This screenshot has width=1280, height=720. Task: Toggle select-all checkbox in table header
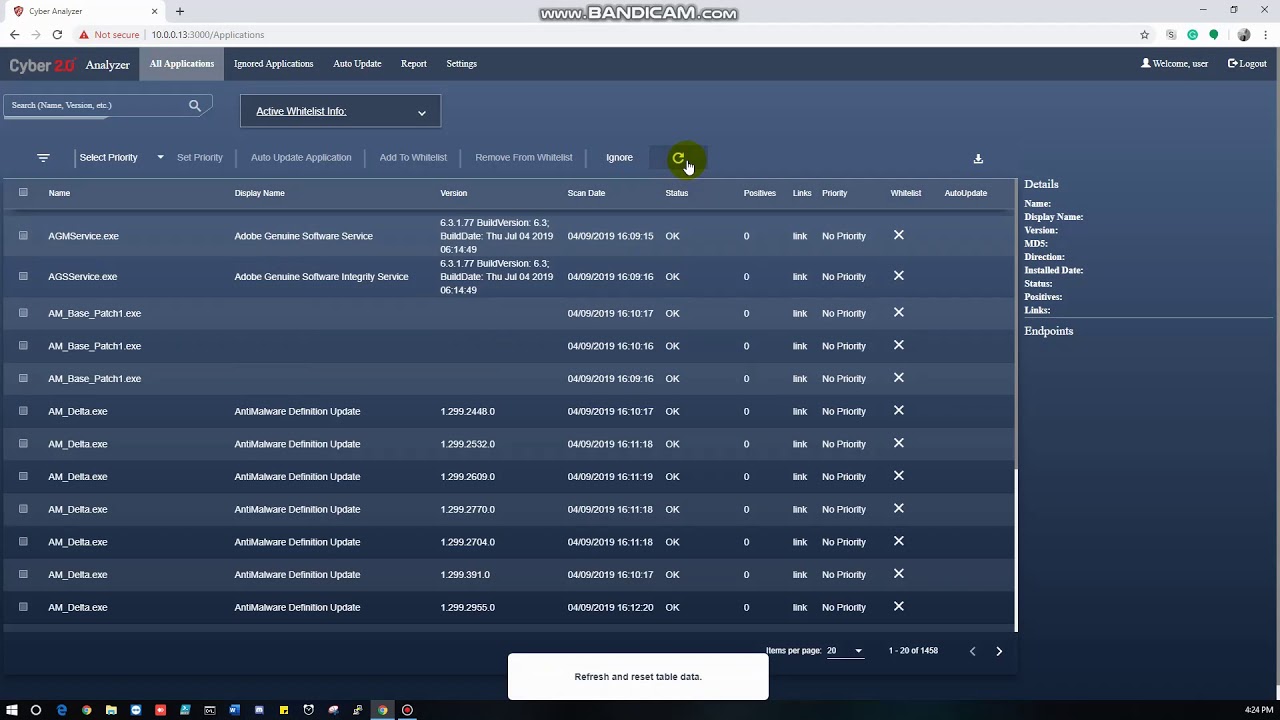click(x=23, y=192)
